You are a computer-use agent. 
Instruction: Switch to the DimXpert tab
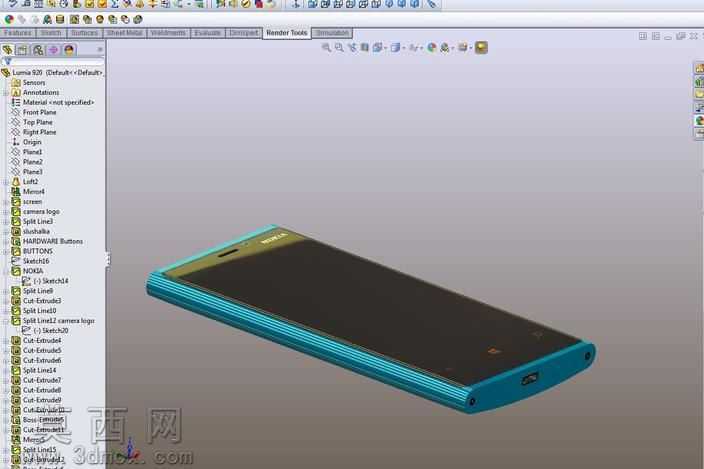tap(244, 33)
